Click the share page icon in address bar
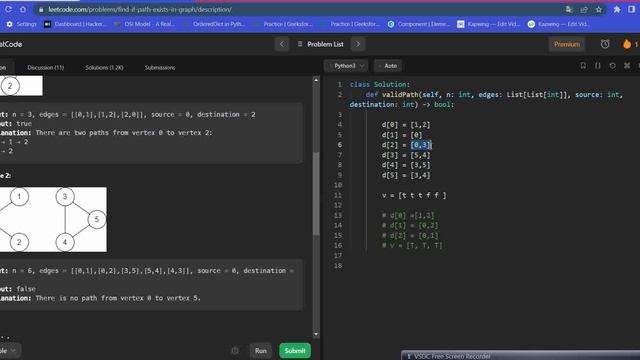The image size is (640, 360). [x=584, y=9]
